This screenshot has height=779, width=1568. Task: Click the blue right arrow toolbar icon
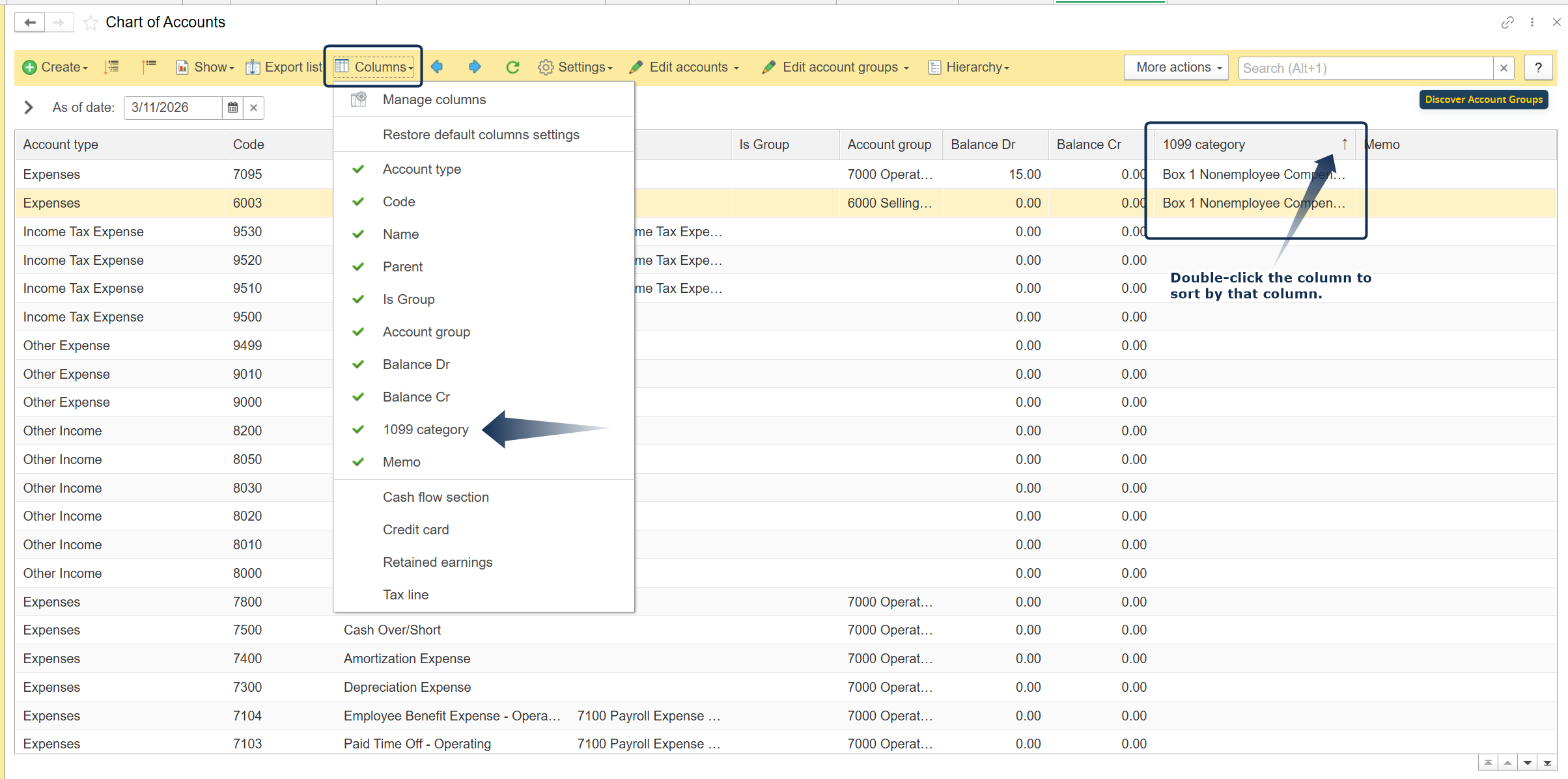pyautogui.click(x=475, y=67)
